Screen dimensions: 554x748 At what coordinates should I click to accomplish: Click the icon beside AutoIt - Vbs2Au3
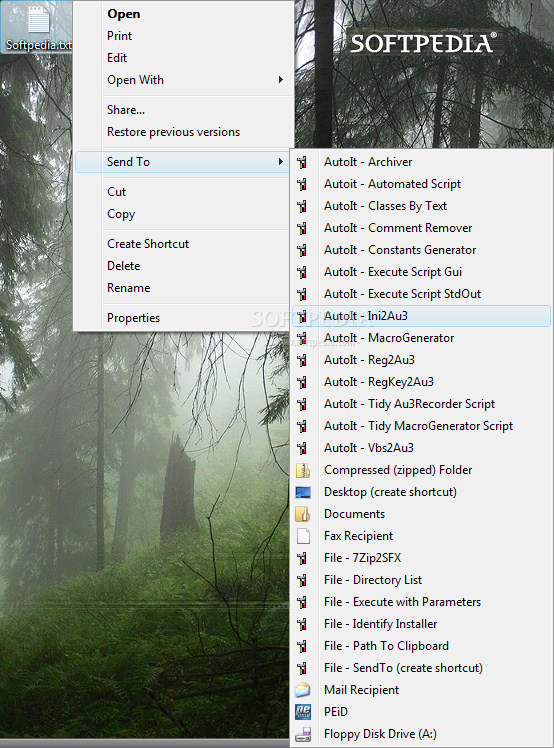click(302, 448)
